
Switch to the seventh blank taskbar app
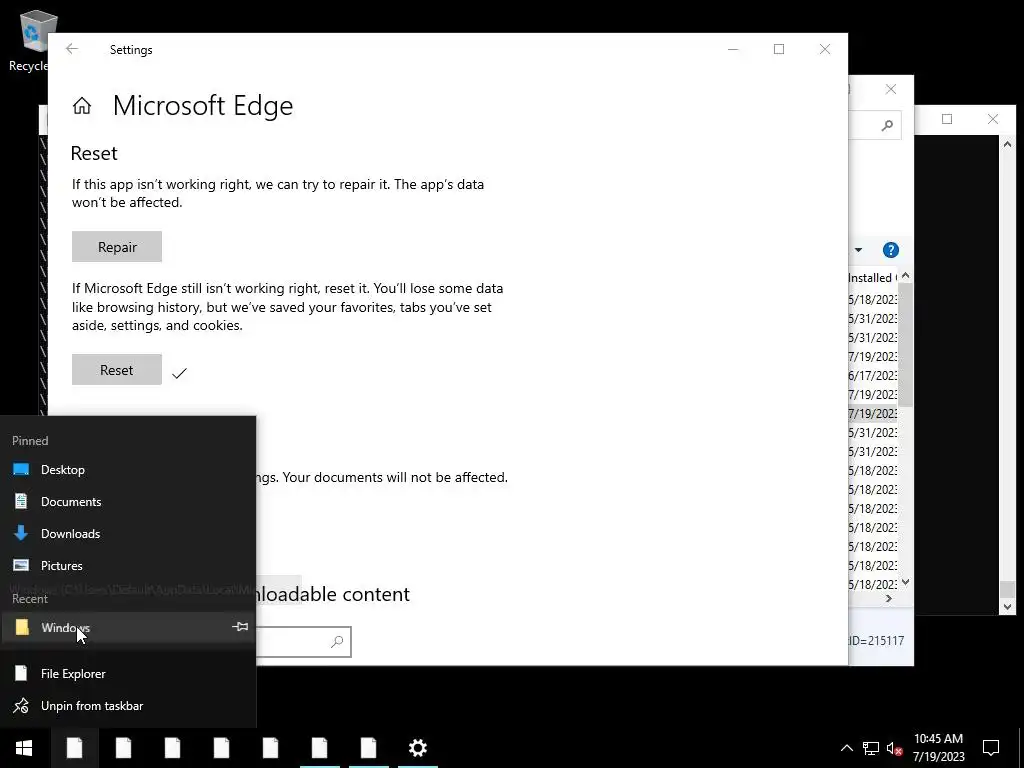tap(368, 748)
